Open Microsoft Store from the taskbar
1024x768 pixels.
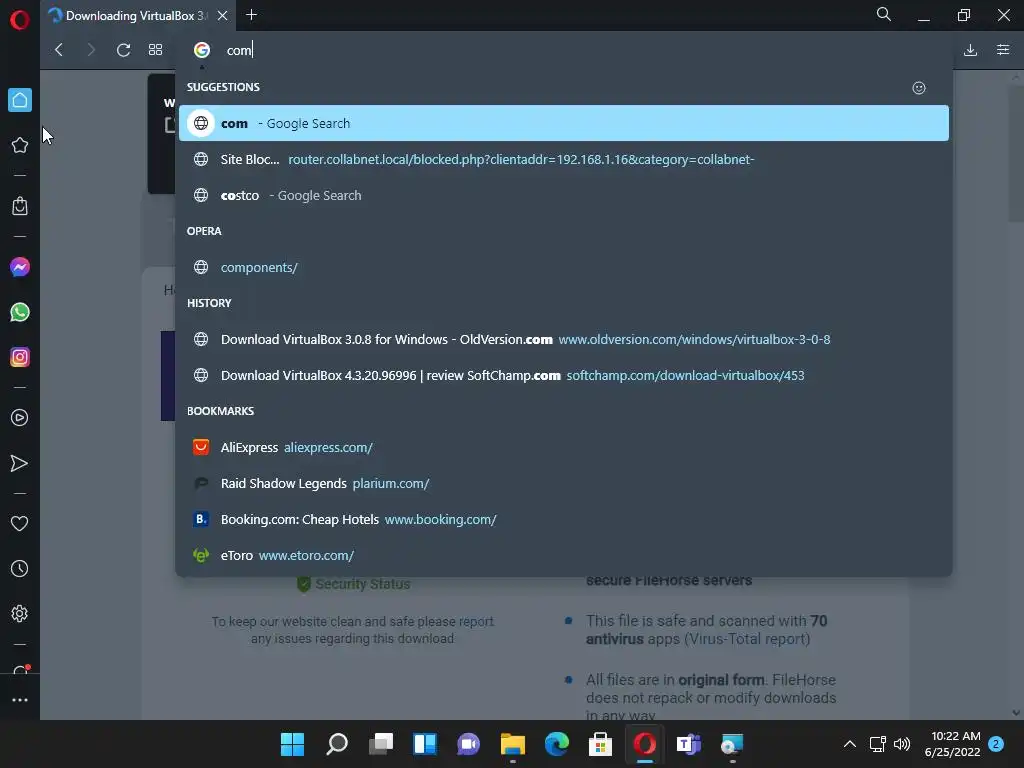[x=601, y=744]
